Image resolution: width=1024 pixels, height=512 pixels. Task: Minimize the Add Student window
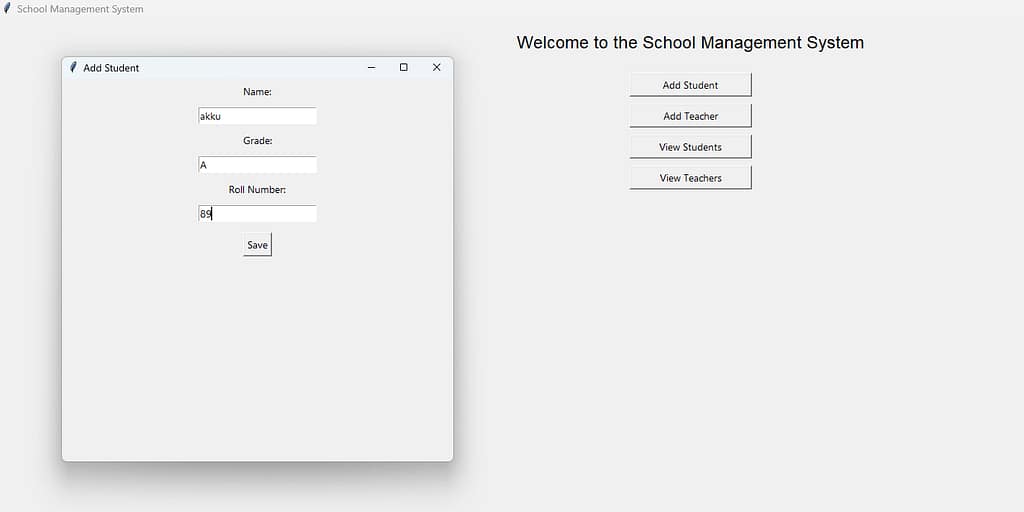tap(372, 67)
